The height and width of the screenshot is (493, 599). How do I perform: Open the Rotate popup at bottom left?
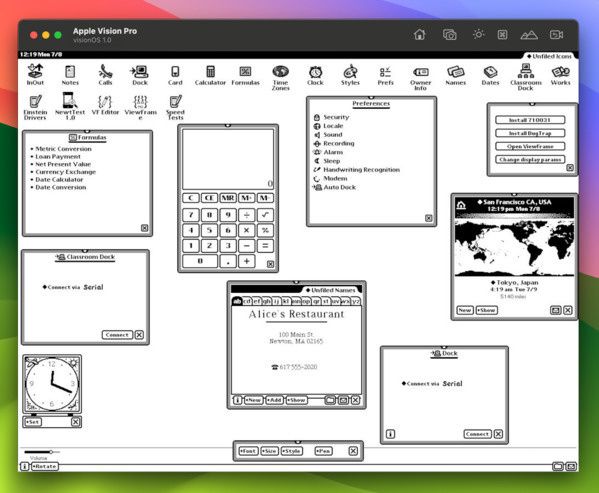[45, 466]
